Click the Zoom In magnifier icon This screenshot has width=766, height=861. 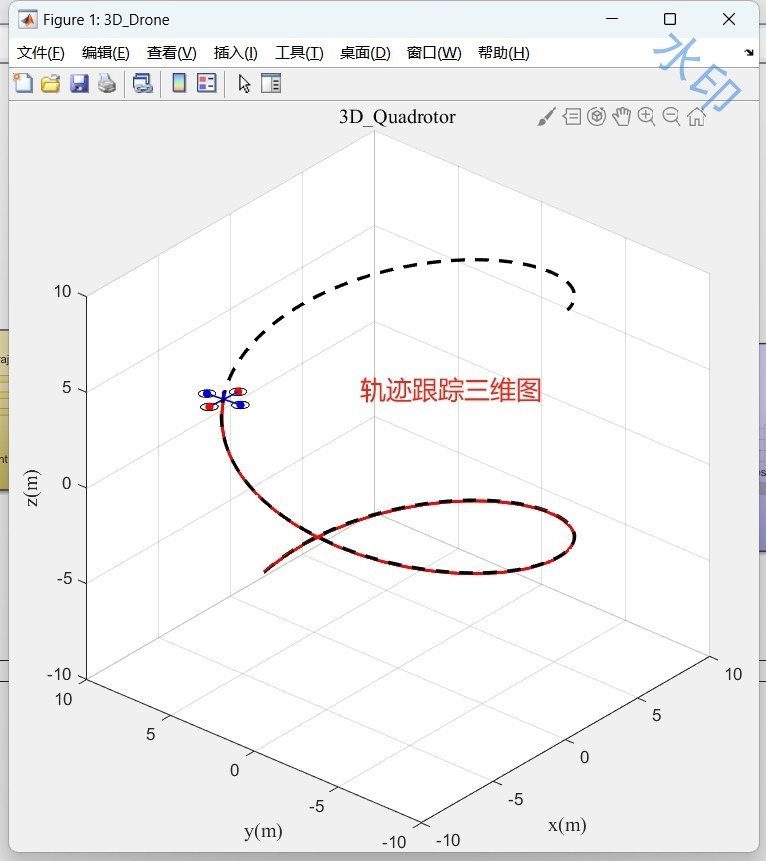tap(646, 116)
